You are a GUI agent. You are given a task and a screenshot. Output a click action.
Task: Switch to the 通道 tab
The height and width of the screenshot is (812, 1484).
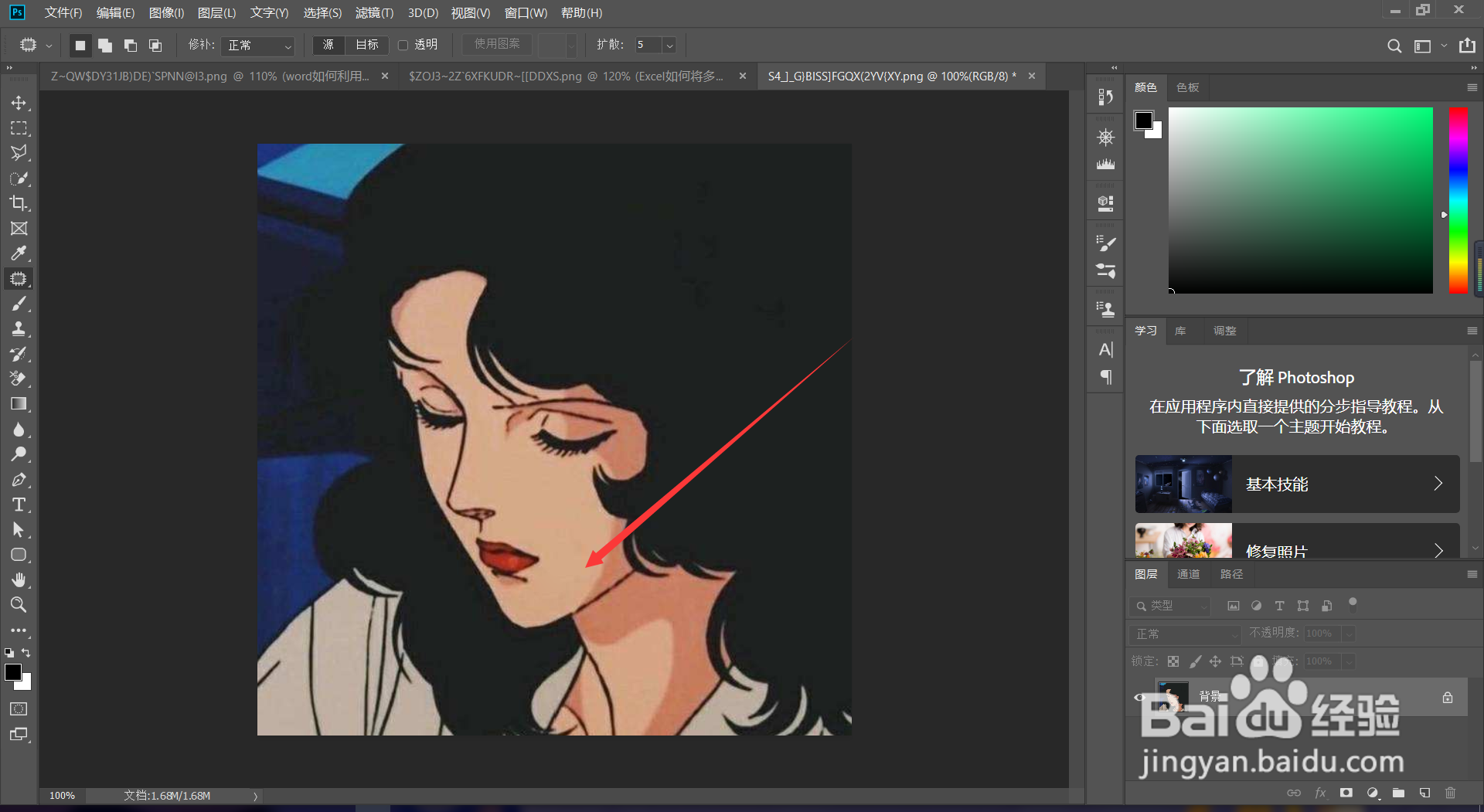[1188, 574]
